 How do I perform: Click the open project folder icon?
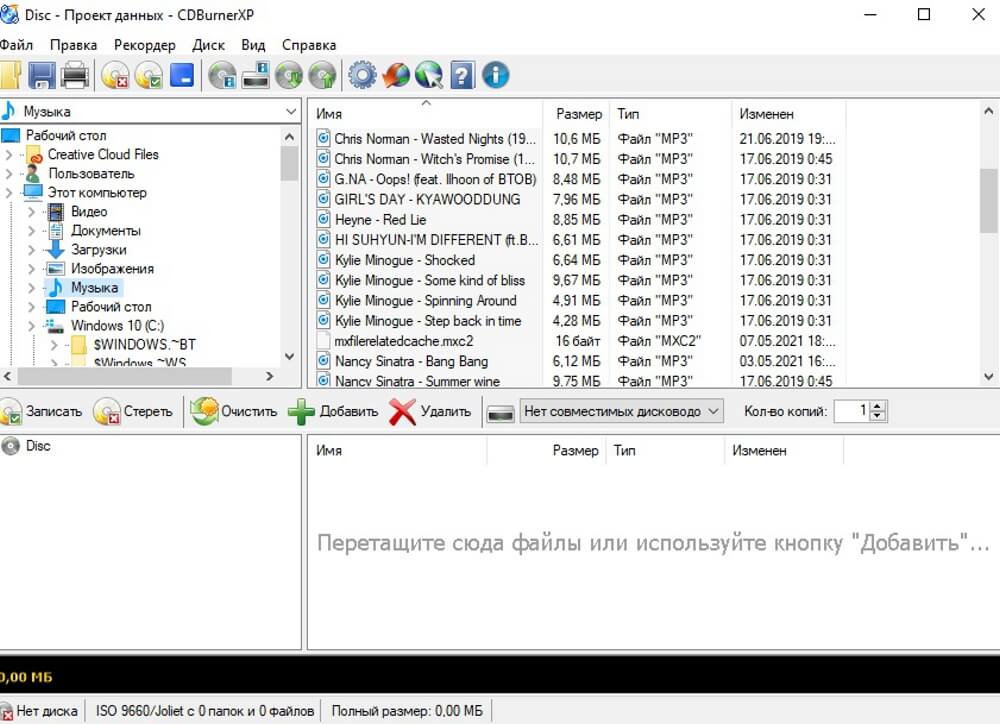click(10, 75)
